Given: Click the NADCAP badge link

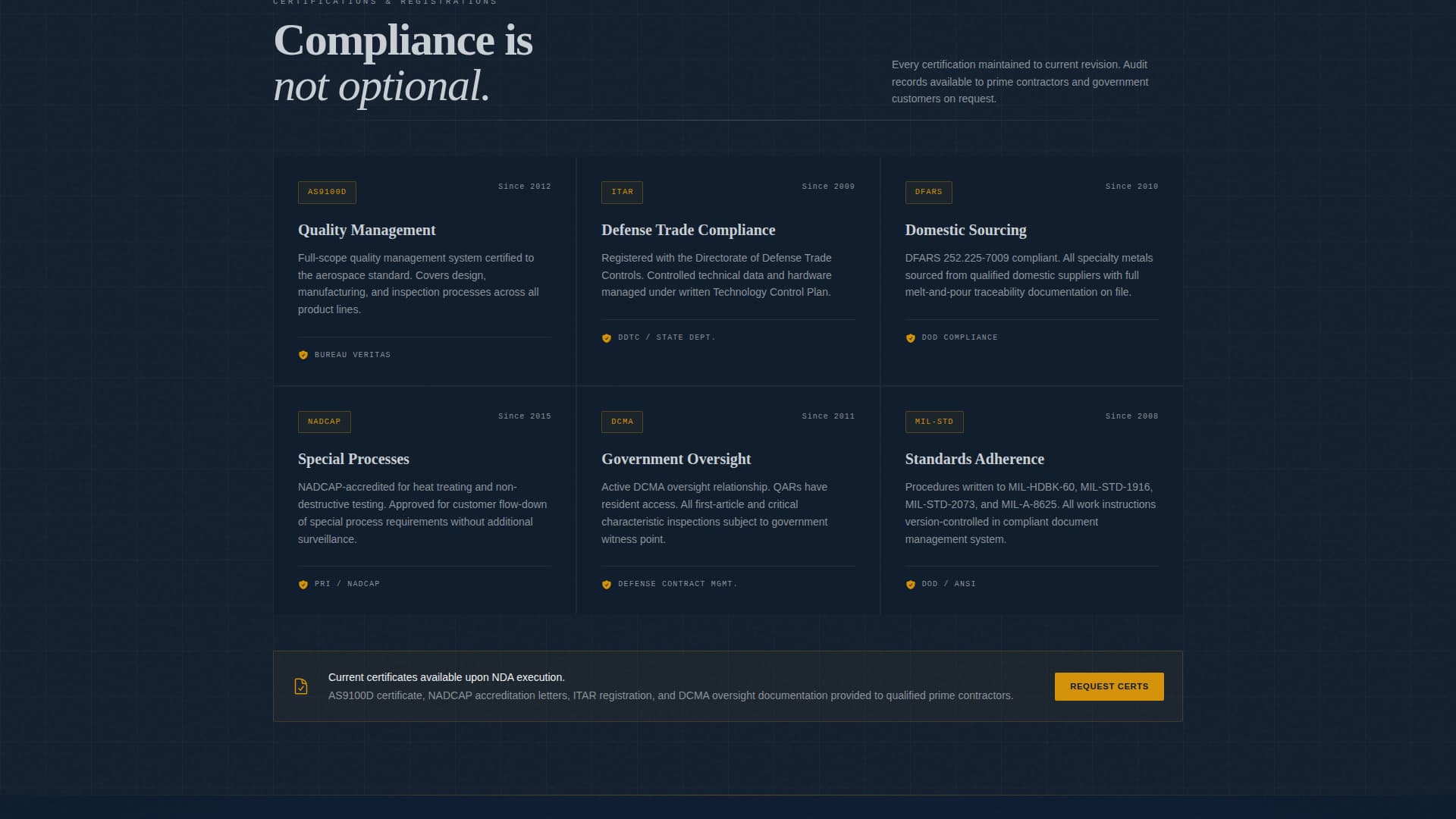Looking at the screenshot, I should [x=324, y=422].
